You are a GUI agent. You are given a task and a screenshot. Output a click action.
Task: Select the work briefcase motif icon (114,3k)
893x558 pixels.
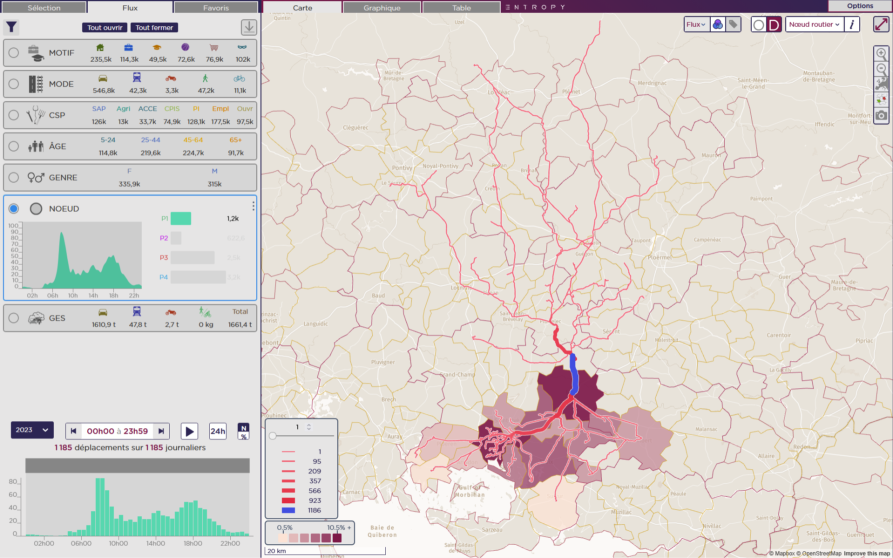[129, 48]
